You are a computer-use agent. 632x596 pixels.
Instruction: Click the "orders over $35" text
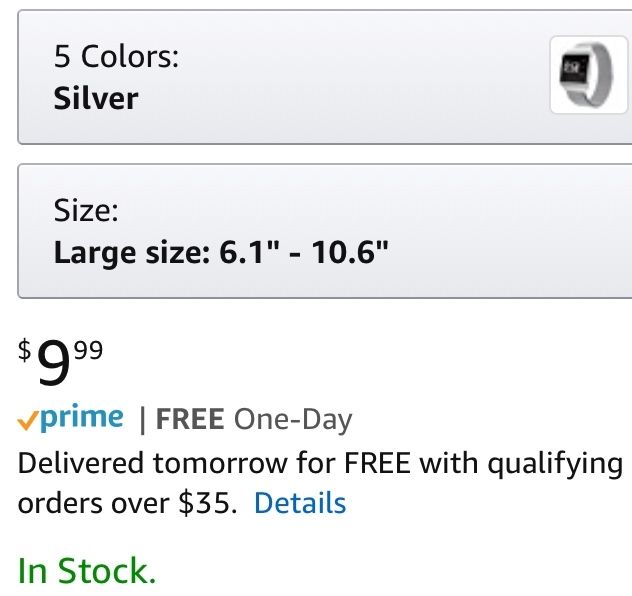[x=127, y=503]
